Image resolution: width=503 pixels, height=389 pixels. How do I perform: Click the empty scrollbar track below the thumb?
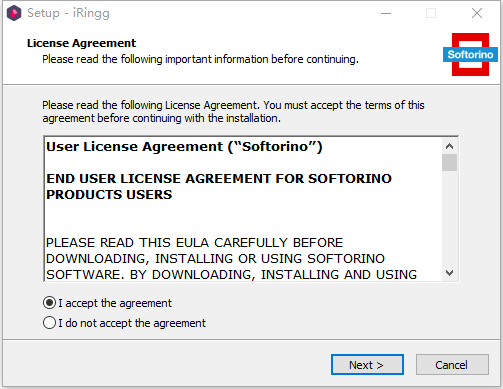tap(449, 218)
